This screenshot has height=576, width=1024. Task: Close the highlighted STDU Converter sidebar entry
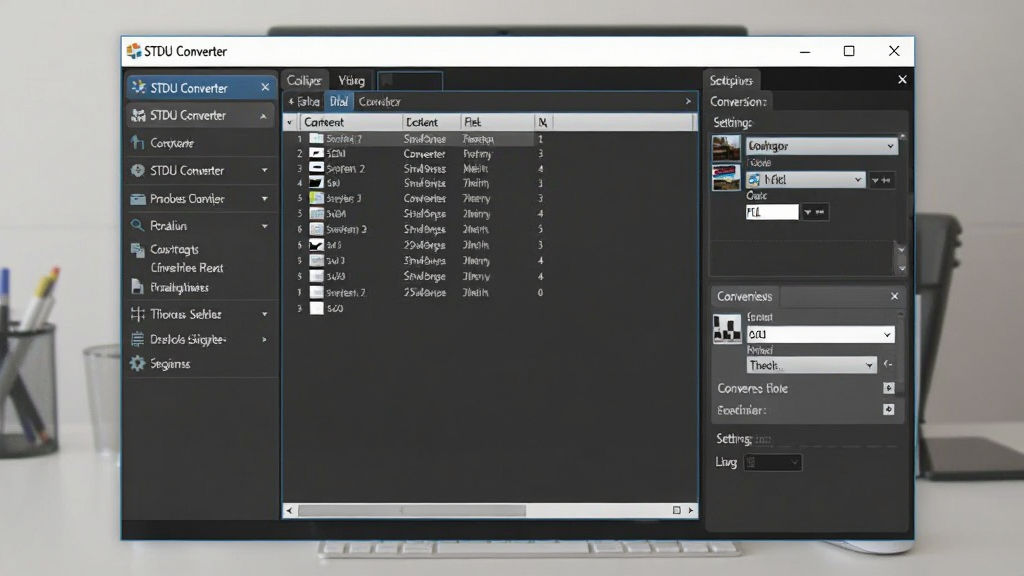tap(265, 87)
